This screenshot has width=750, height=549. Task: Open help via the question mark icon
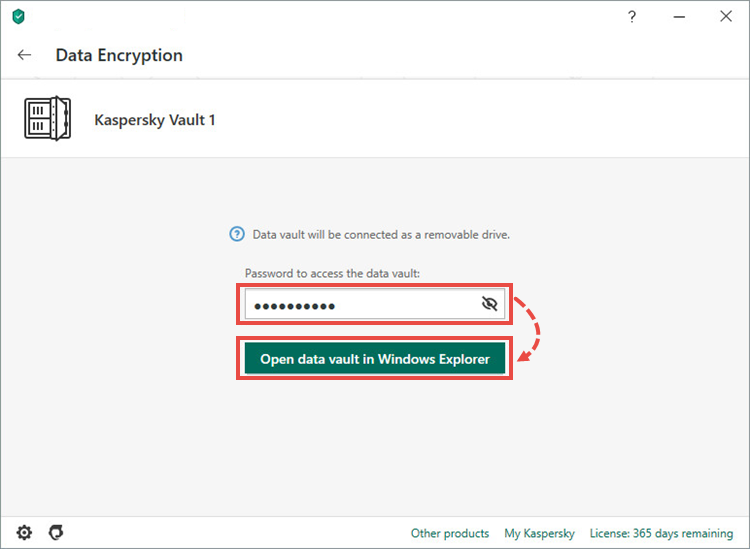pos(632,17)
